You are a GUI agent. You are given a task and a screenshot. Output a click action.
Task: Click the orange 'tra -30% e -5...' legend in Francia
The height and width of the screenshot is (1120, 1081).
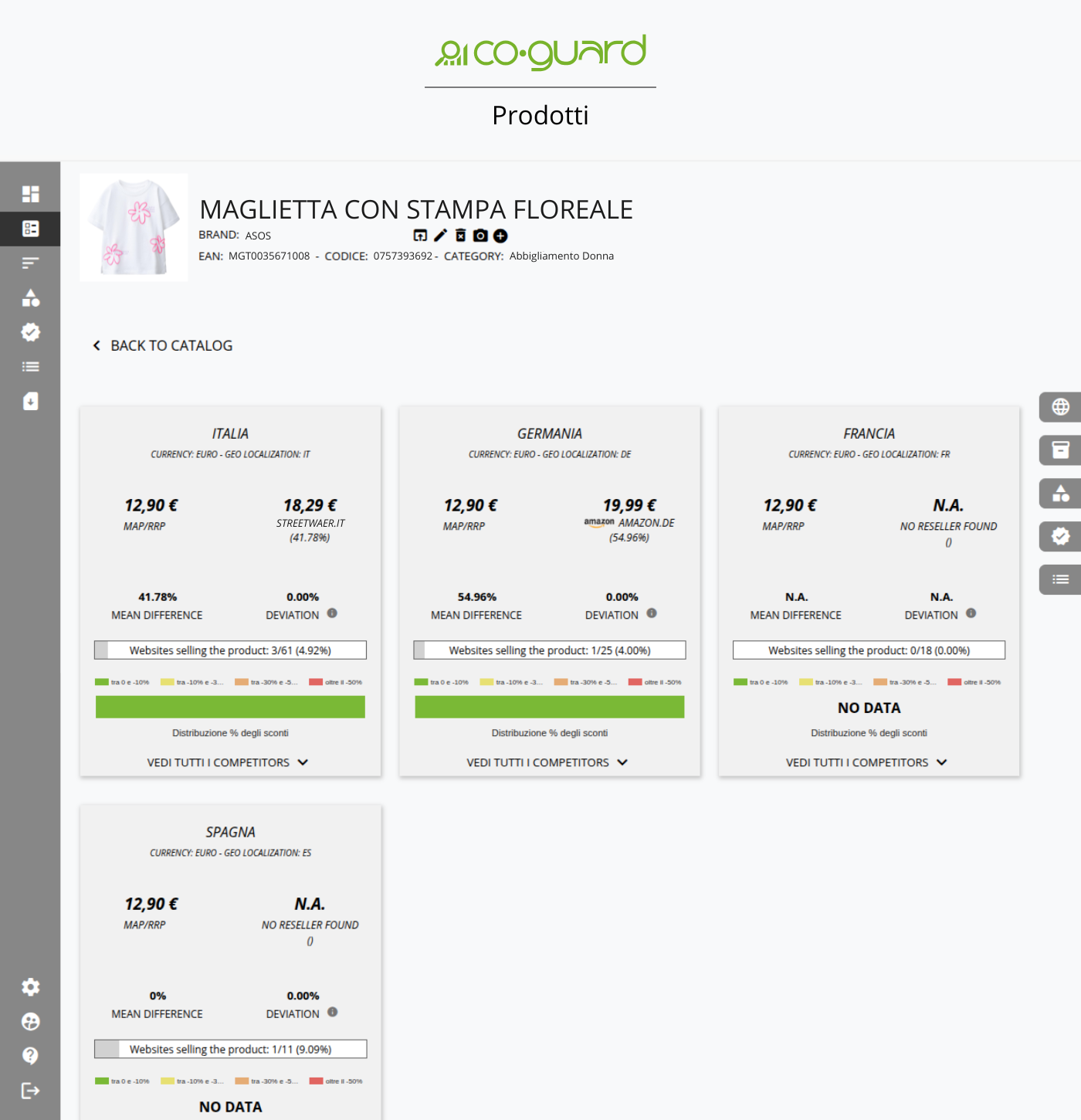pos(905,682)
